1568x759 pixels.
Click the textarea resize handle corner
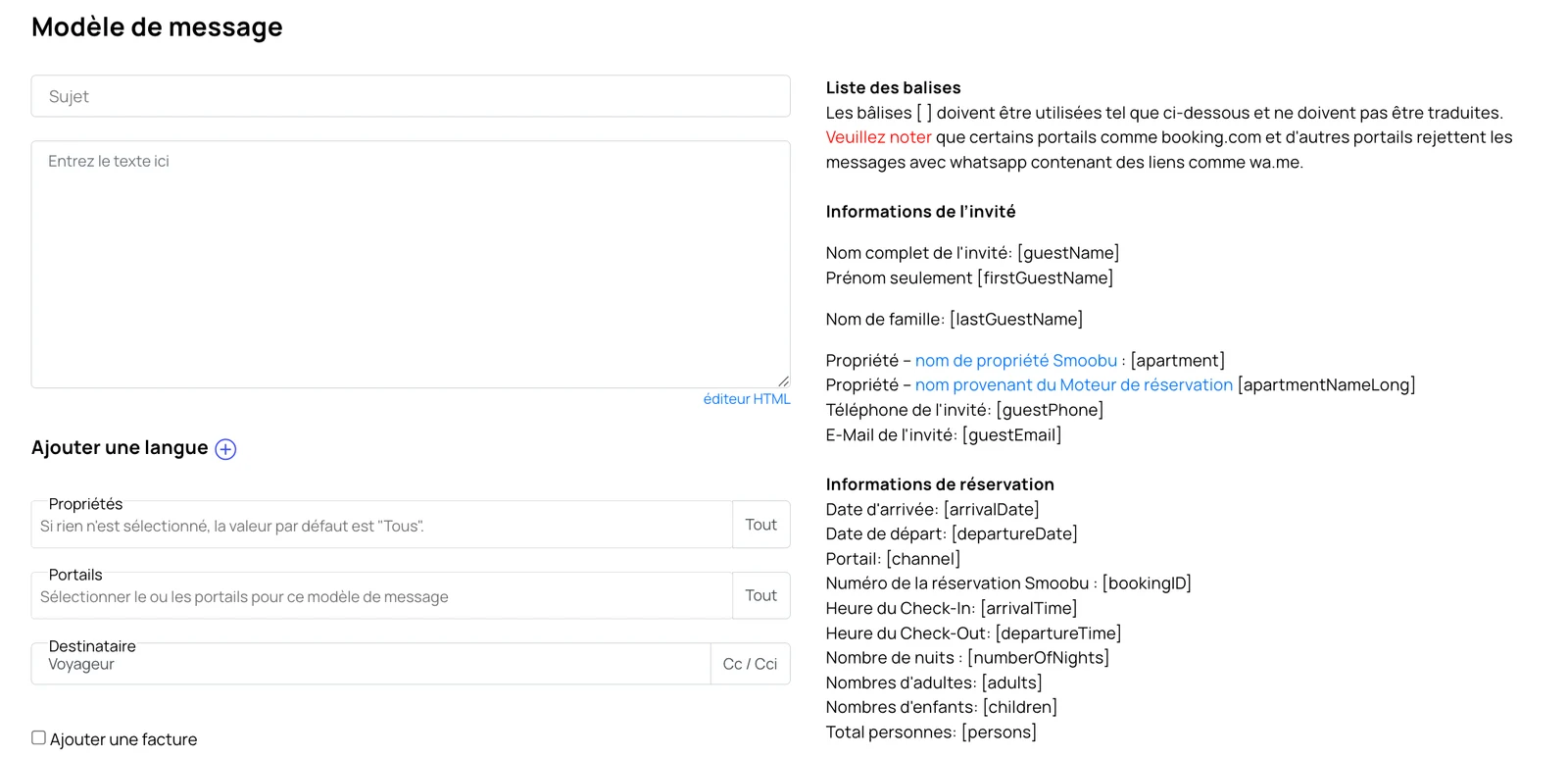[x=783, y=381]
